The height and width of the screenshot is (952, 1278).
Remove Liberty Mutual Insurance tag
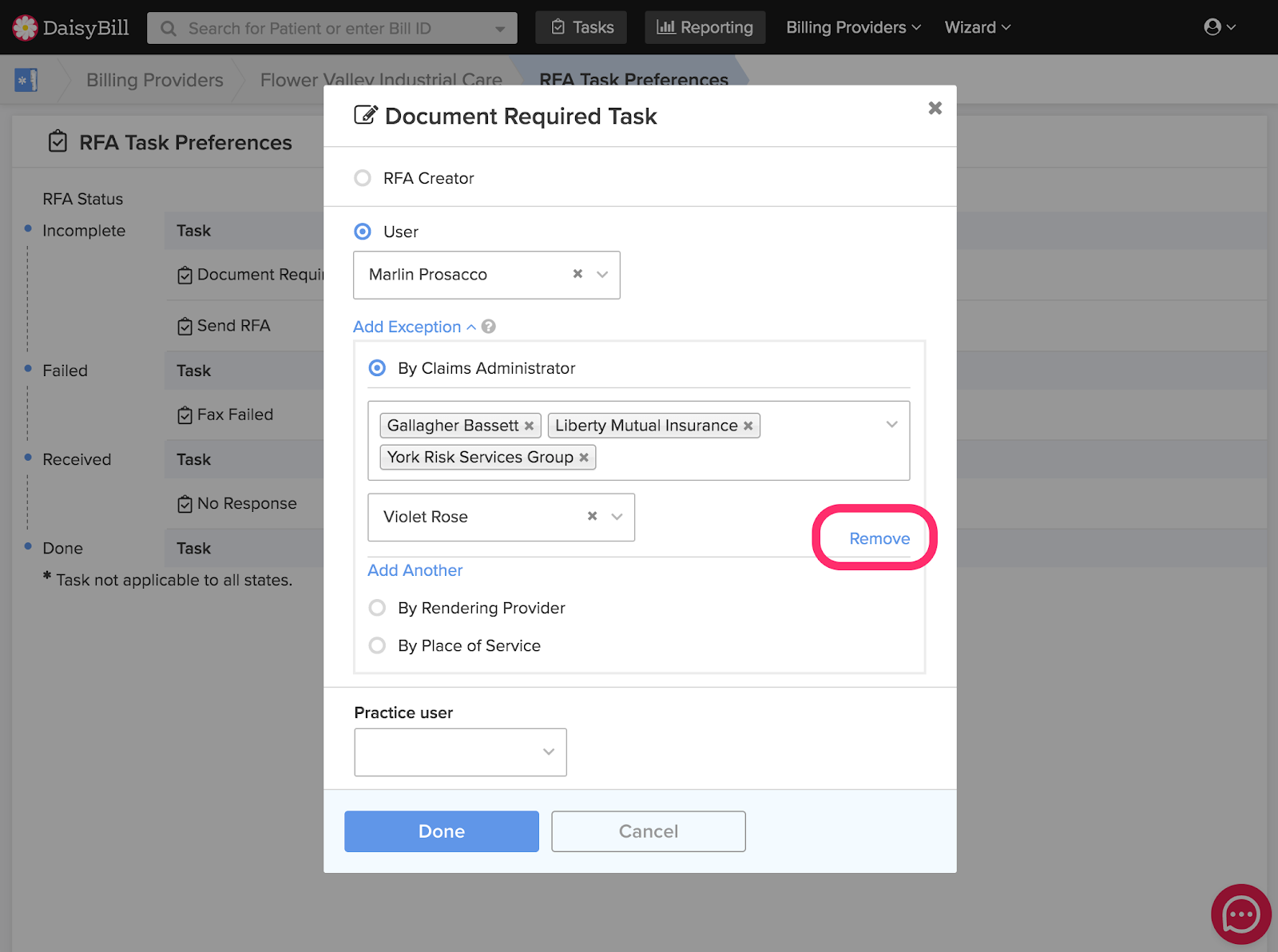click(x=748, y=426)
